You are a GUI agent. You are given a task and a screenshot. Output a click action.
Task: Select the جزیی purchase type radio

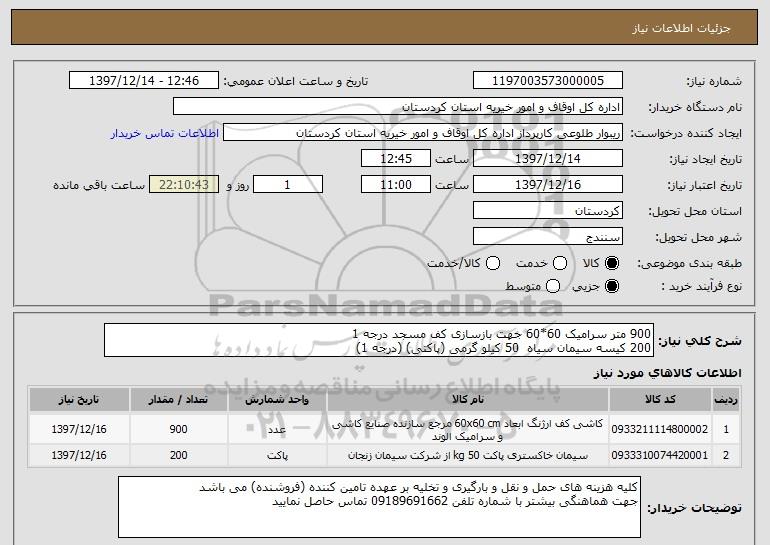coord(612,286)
